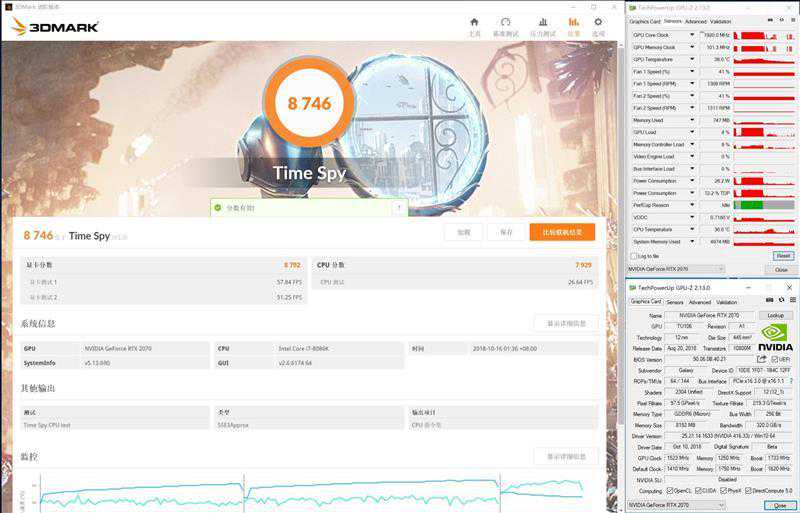The width and height of the screenshot is (800, 513).
Task: Toggle the UEFI checkbox
Action: 774,359
